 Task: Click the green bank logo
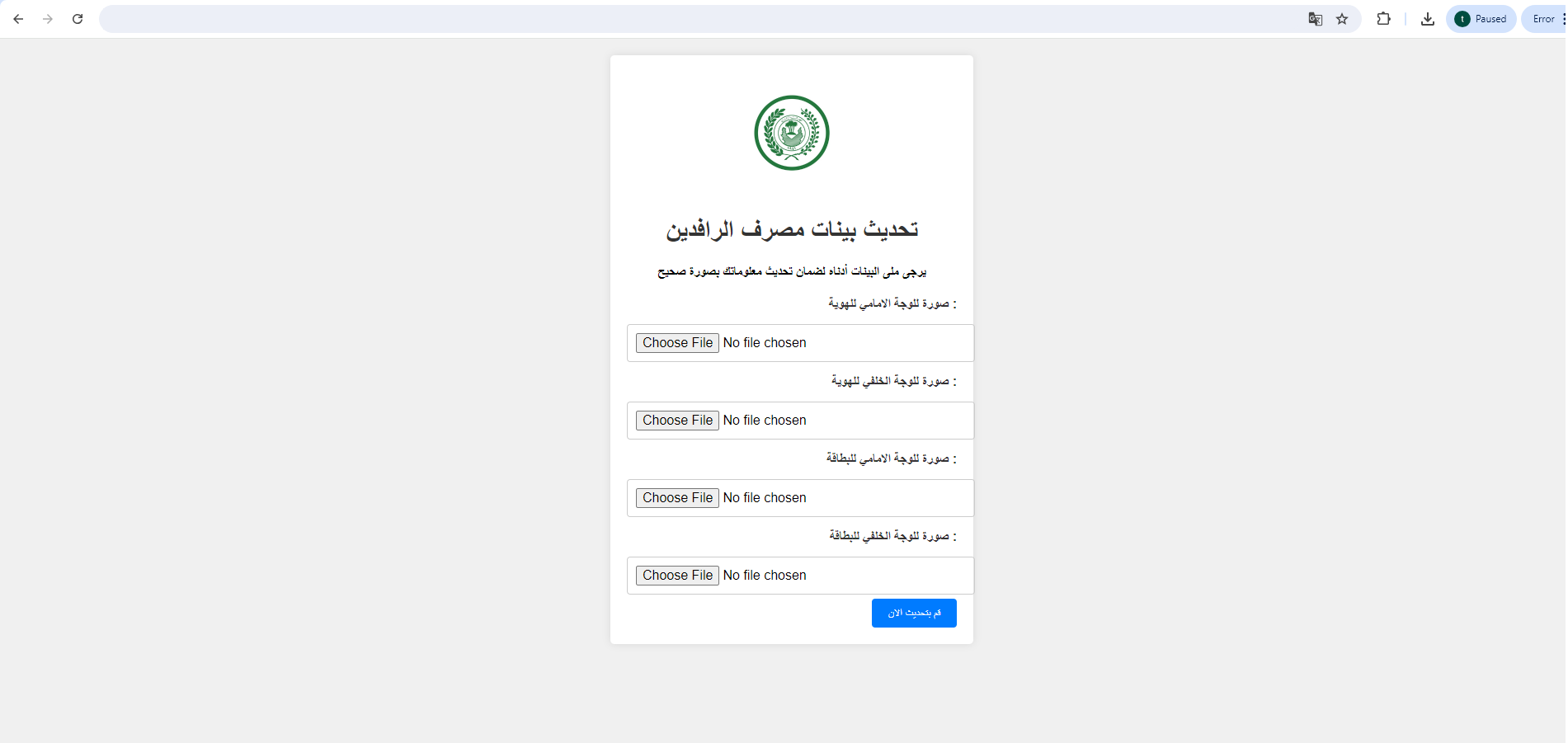tap(792, 133)
